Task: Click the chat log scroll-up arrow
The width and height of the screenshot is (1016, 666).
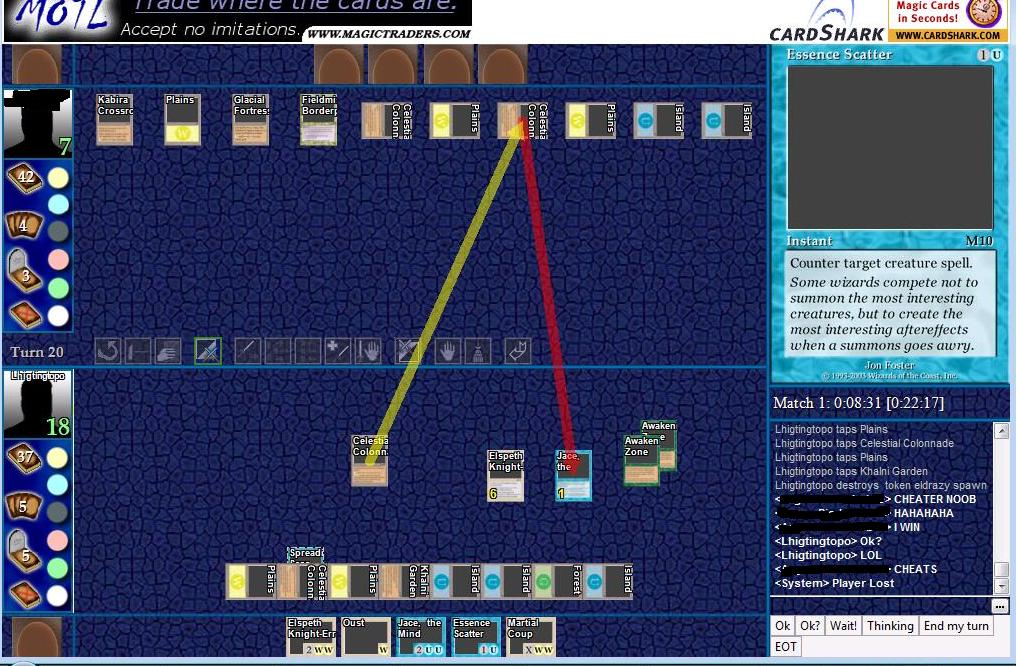Action: point(1001,430)
